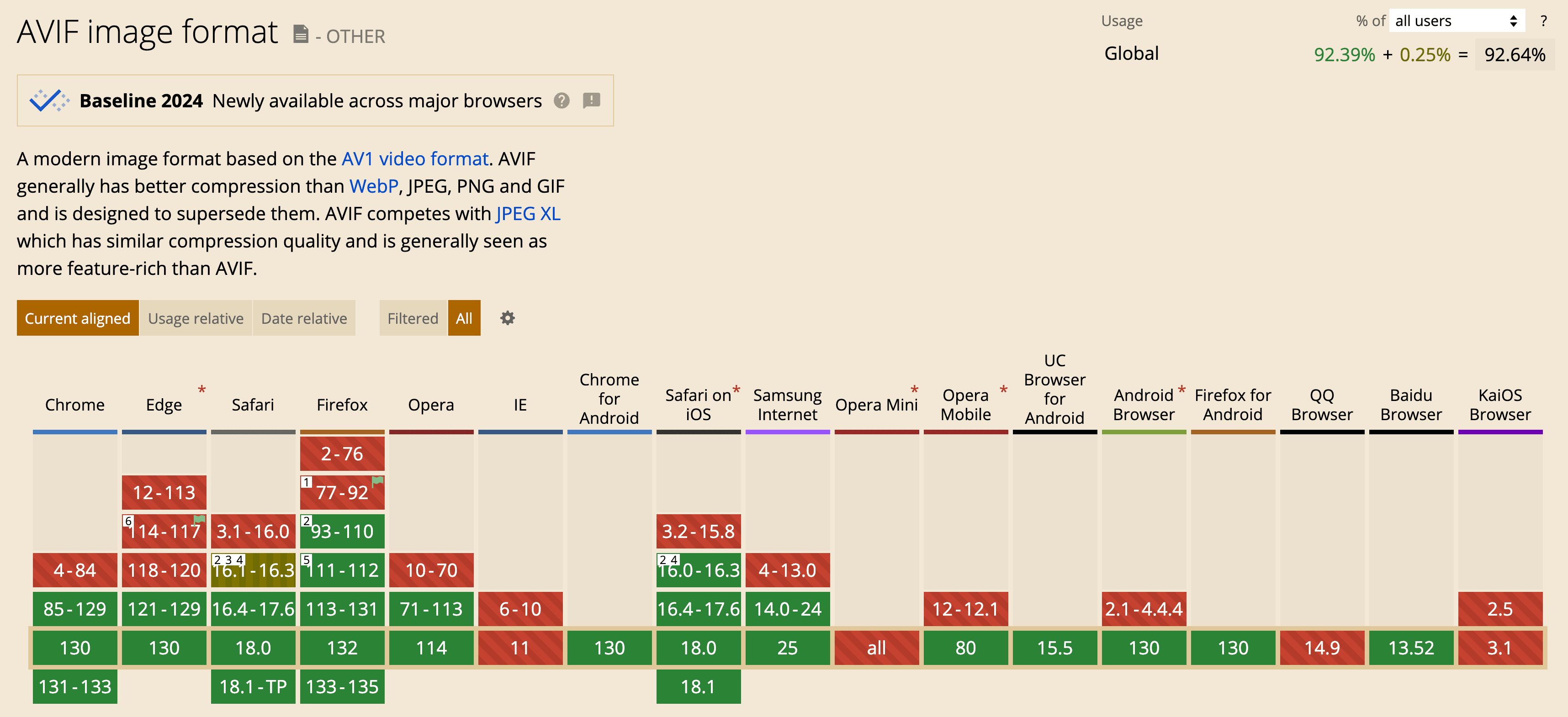Screen dimensions: 1568x717
Task: Follow the JPEG XL link
Action: (528, 214)
